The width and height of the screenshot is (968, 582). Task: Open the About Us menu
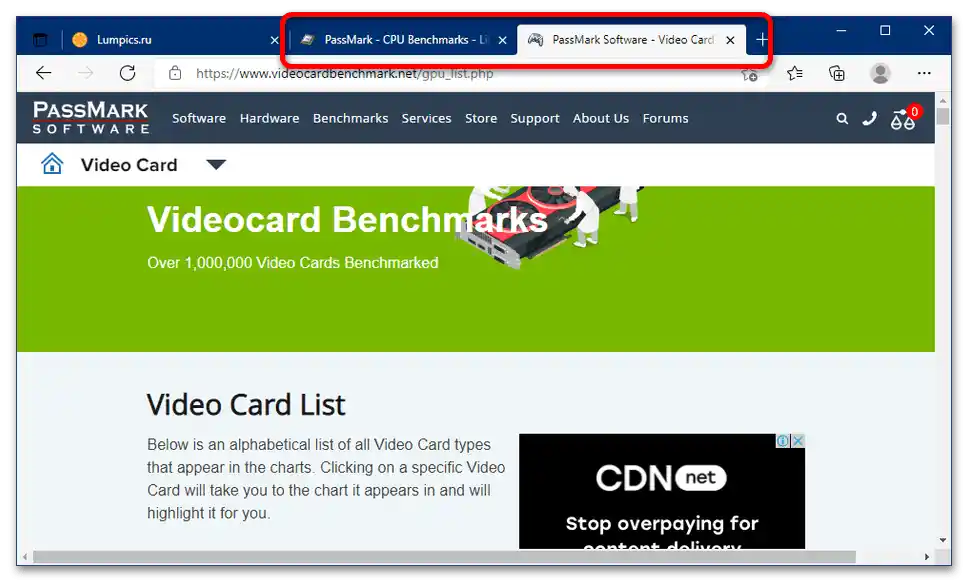point(601,118)
